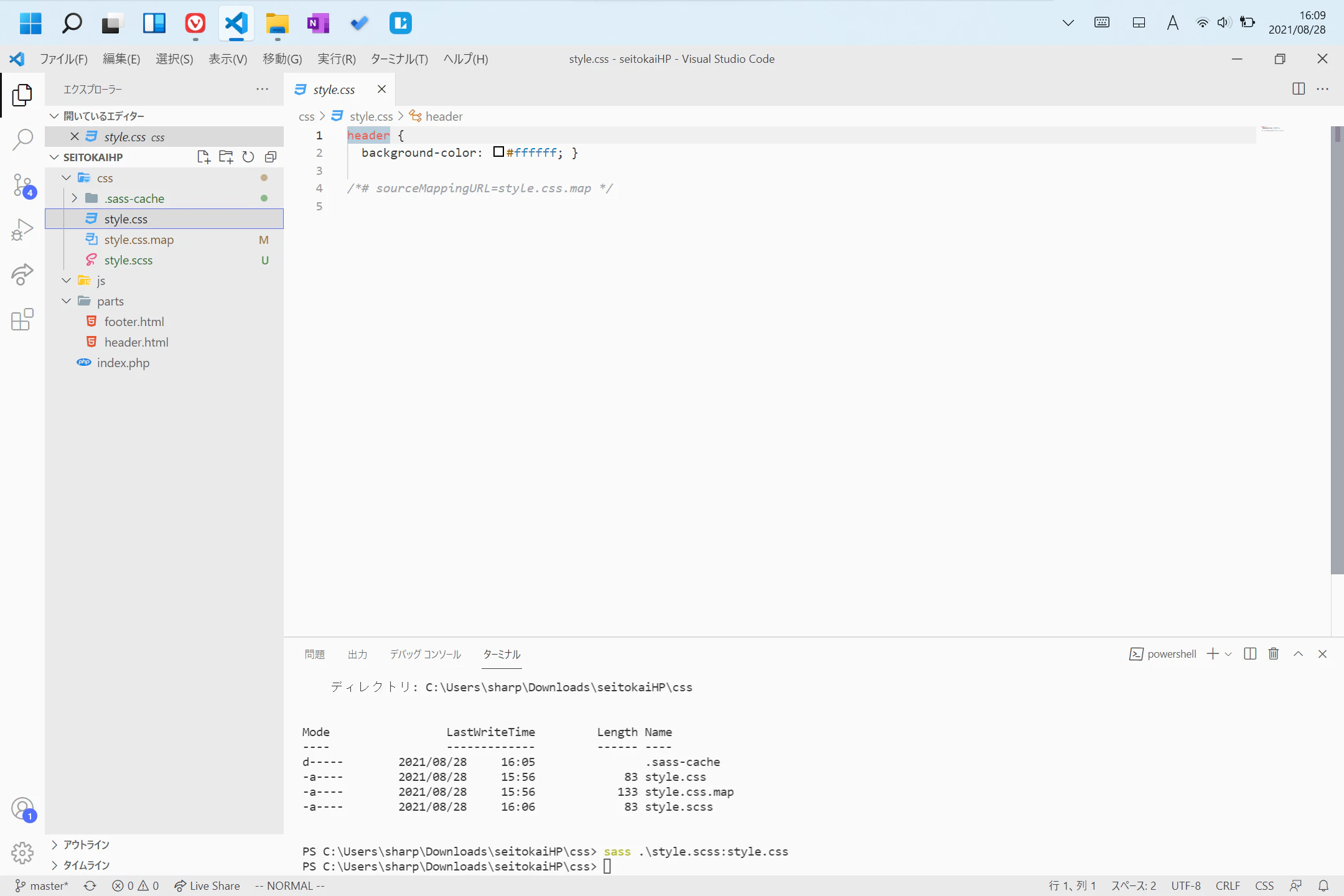
Task: Open editor more actions ellipsis
Action: click(x=1323, y=89)
